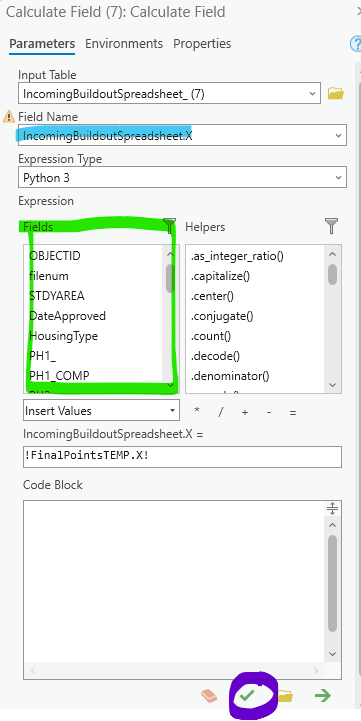This screenshot has height=721, width=361.
Task: Click Helpers list scroll down arrow
Action: click(332, 385)
